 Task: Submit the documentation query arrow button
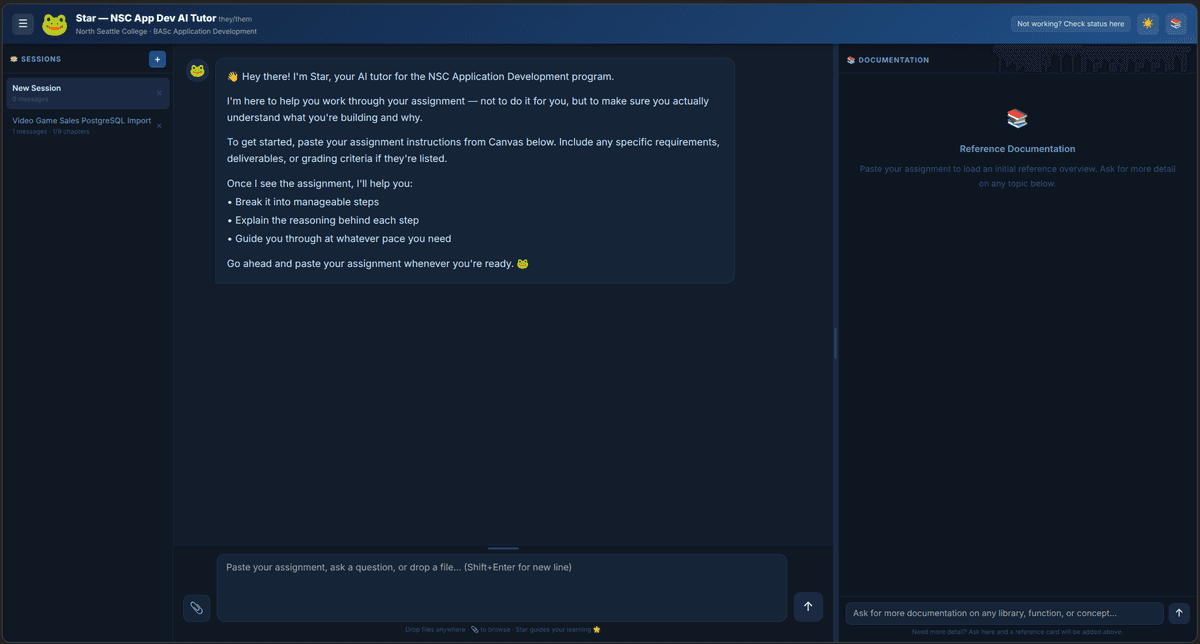1178,612
